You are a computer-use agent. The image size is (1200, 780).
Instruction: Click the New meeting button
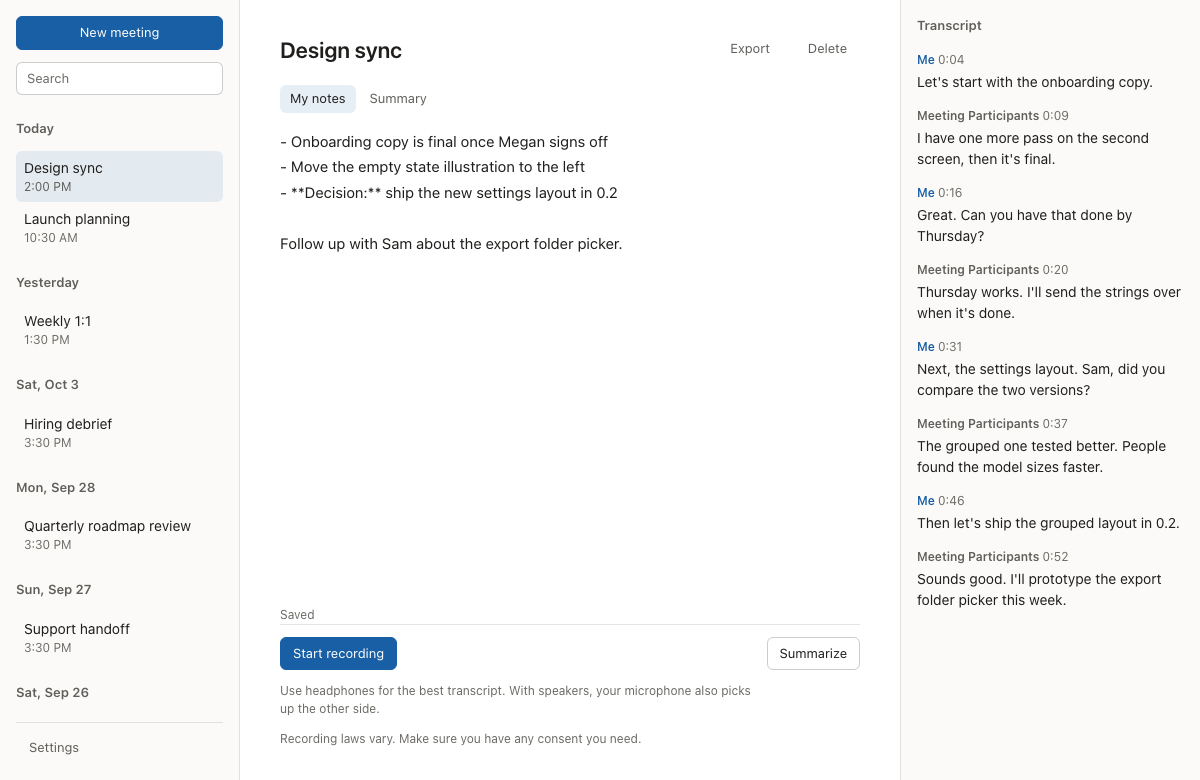[x=119, y=33]
